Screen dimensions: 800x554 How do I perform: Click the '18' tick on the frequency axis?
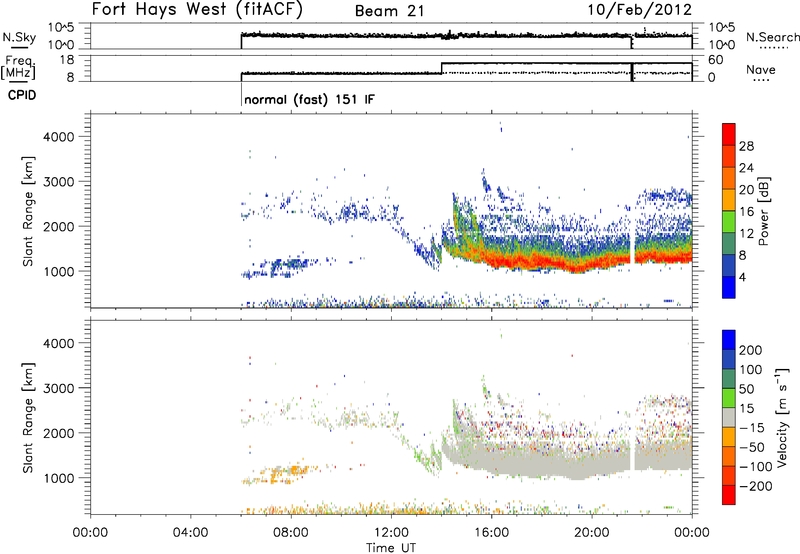click(x=67, y=60)
